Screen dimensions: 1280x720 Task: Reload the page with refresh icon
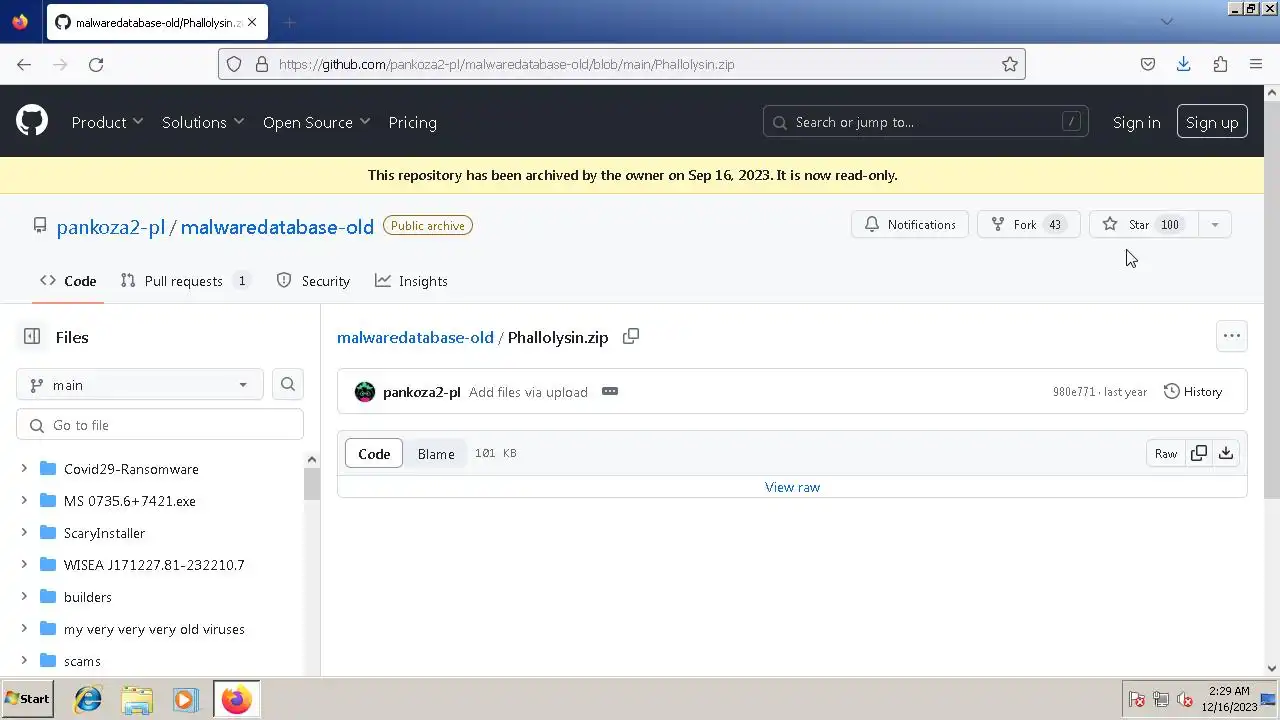pyautogui.click(x=96, y=64)
